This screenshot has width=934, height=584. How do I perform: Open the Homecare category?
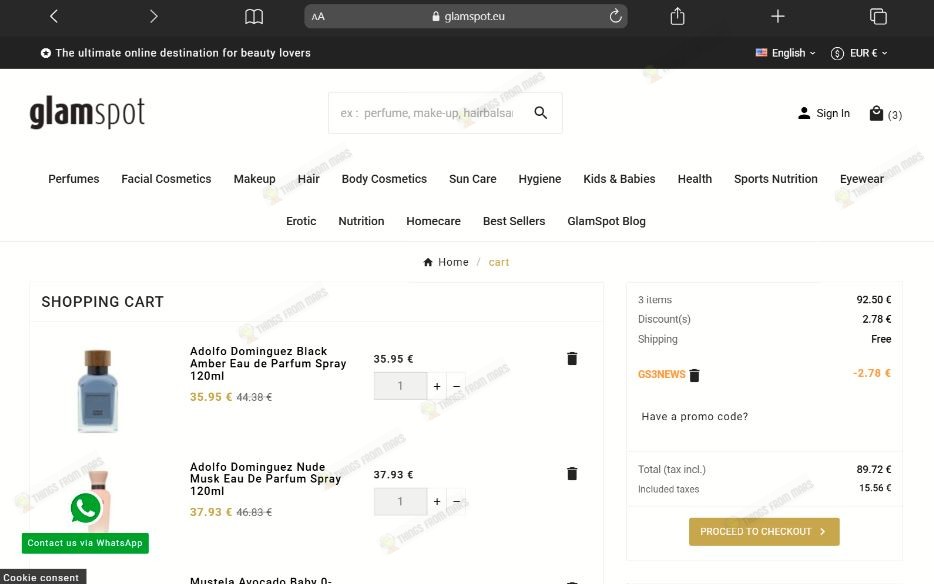[433, 221]
